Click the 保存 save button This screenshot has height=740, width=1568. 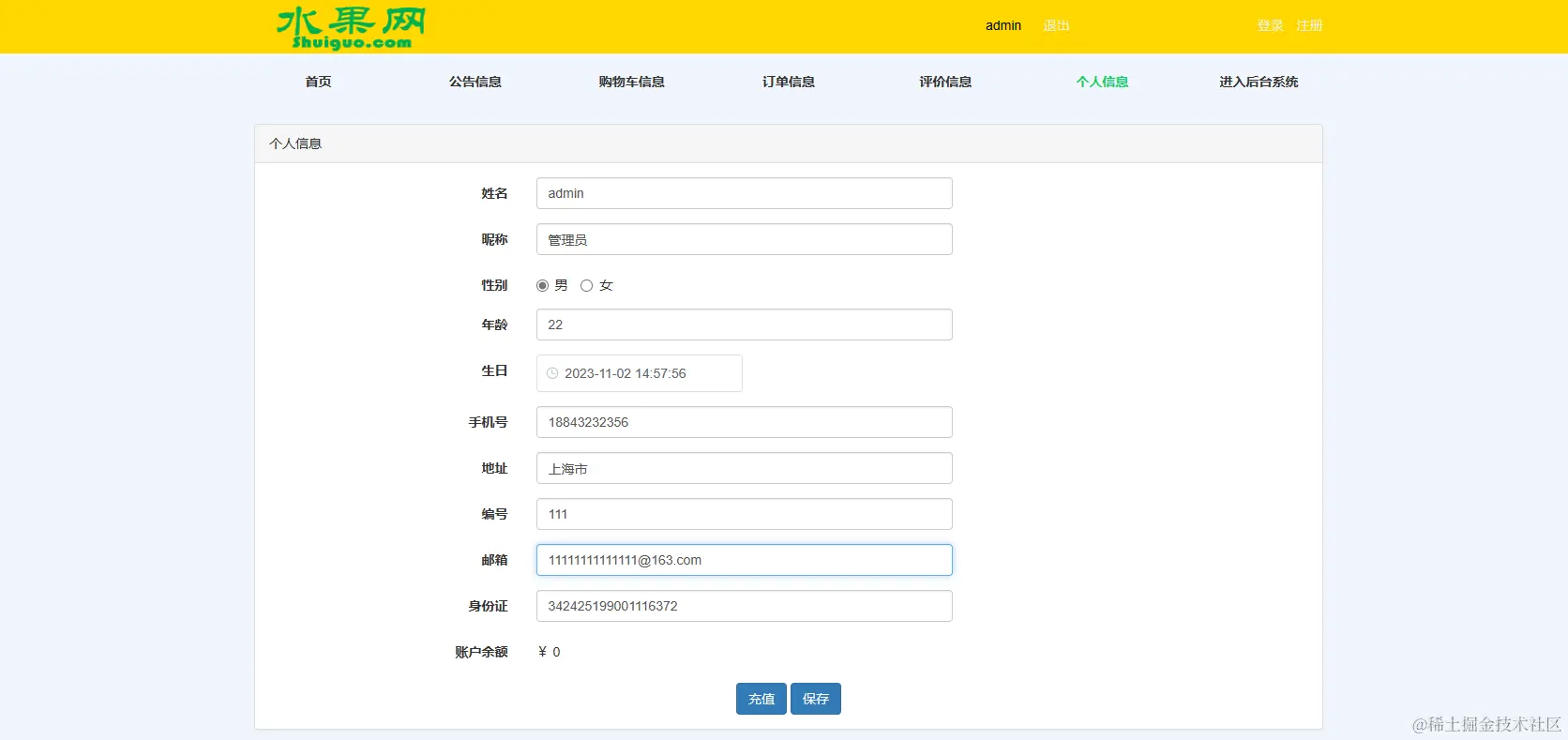pos(816,699)
